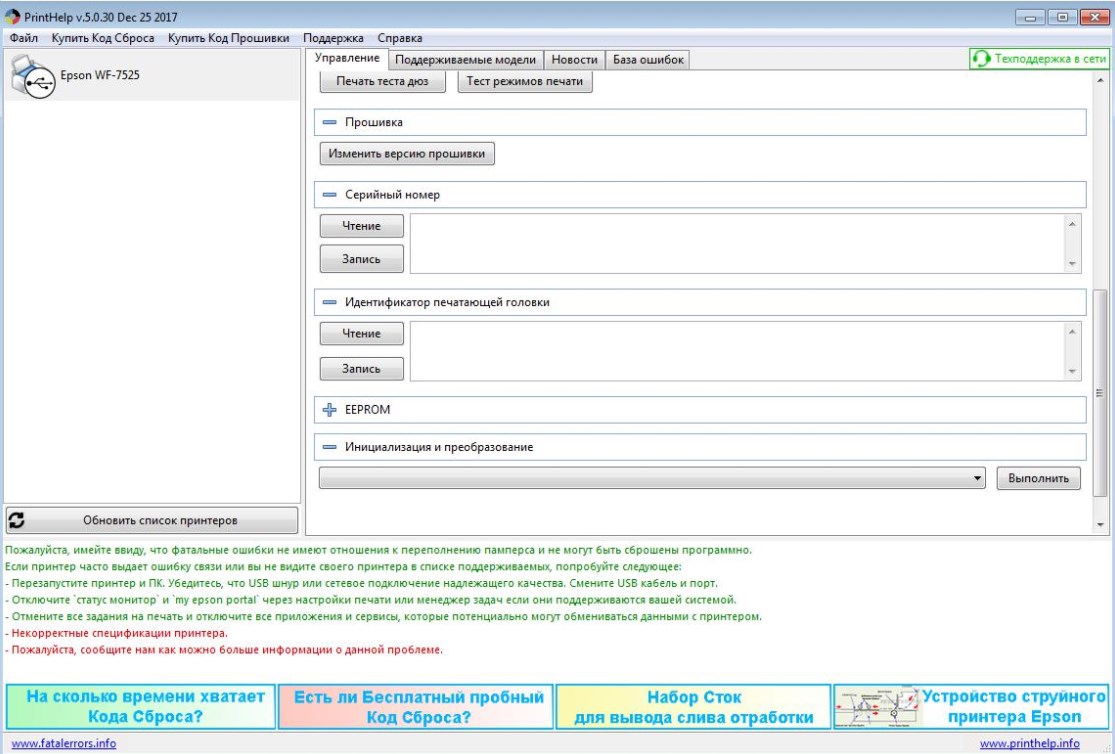Open banner Есть ли Бесплатный пробный Код Сброса

coord(418,707)
